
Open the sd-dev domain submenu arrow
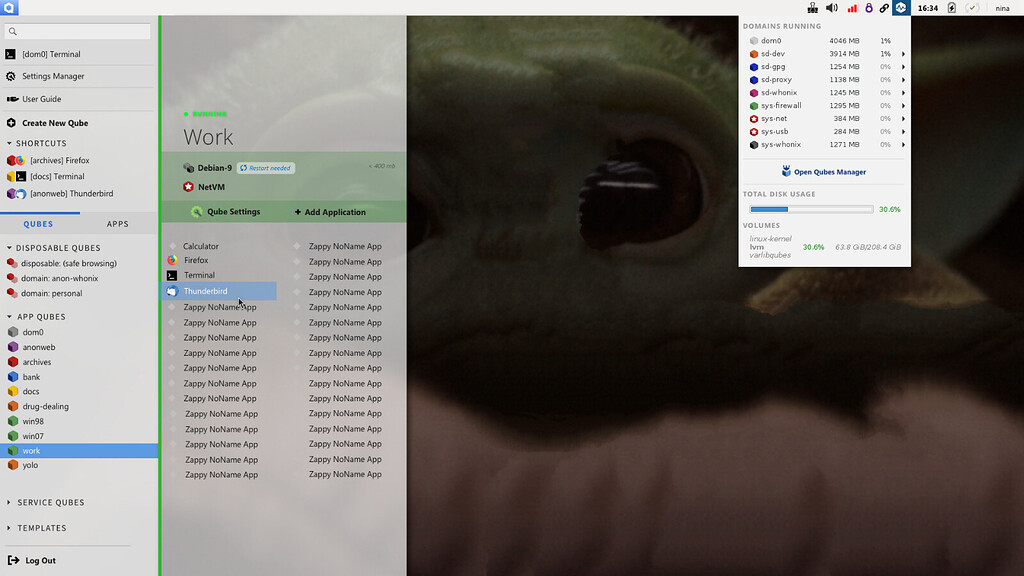pos(903,54)
